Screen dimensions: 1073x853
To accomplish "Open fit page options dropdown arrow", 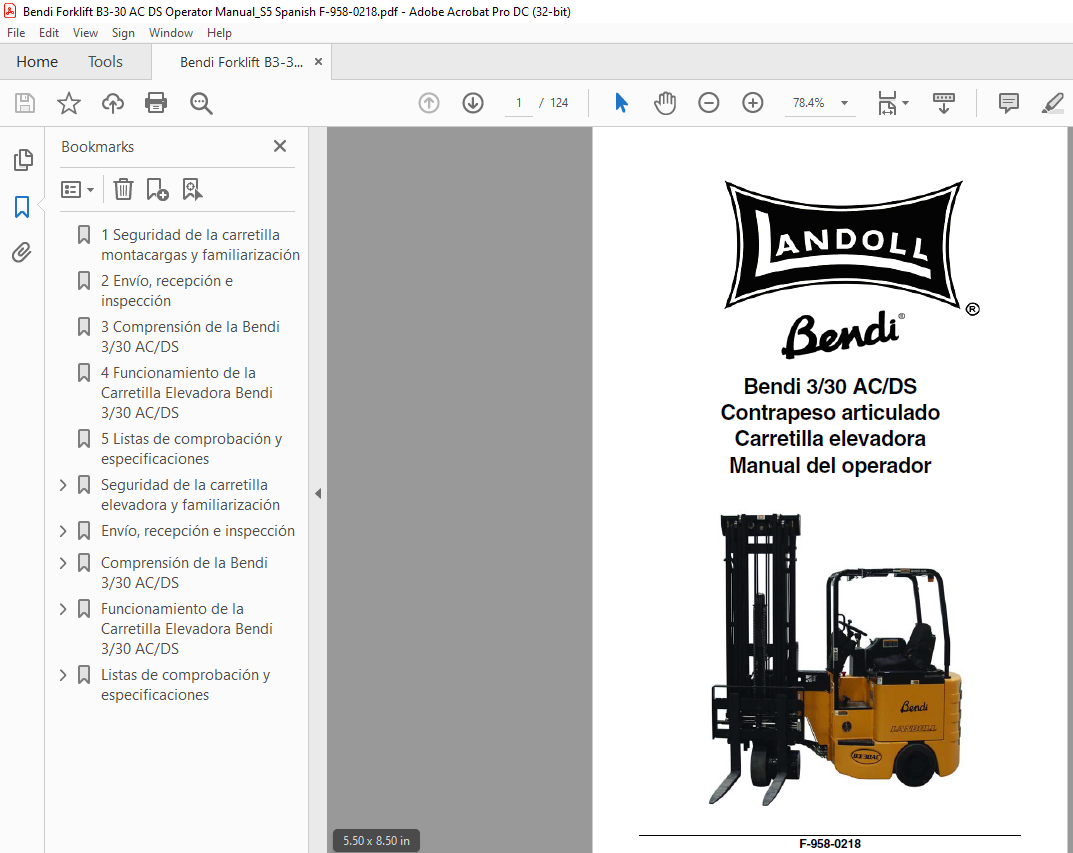I will pyautogui.click(x=905, y=103).
